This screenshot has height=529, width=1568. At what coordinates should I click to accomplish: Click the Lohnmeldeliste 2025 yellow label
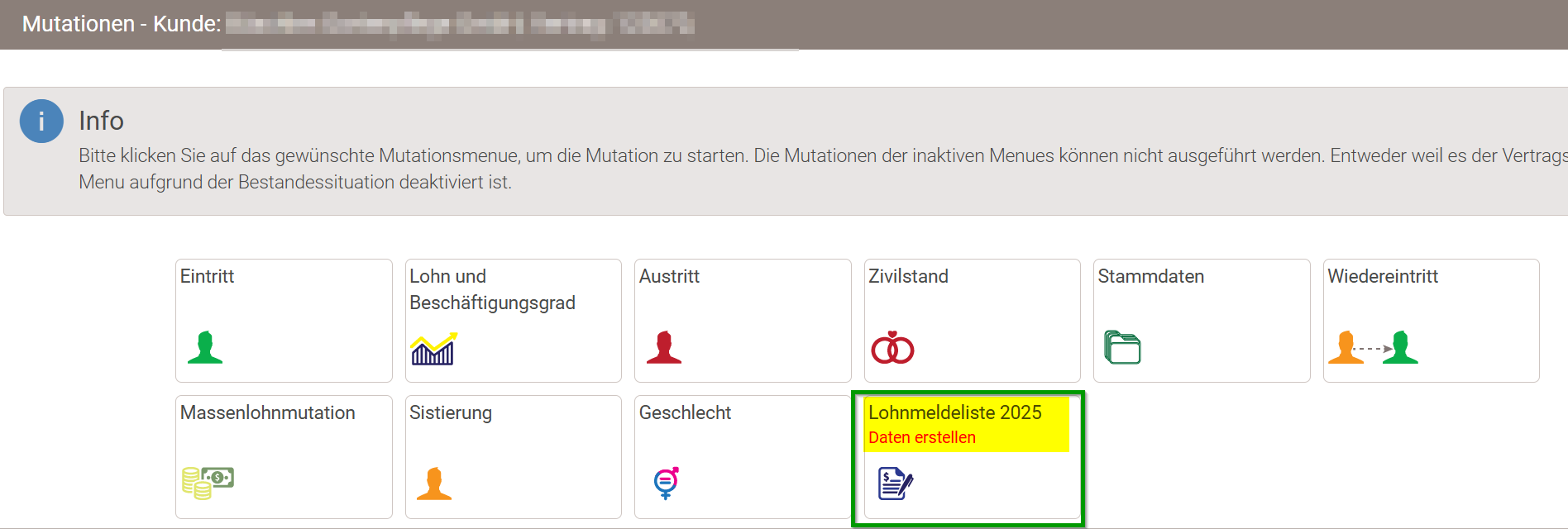[955, 412]
